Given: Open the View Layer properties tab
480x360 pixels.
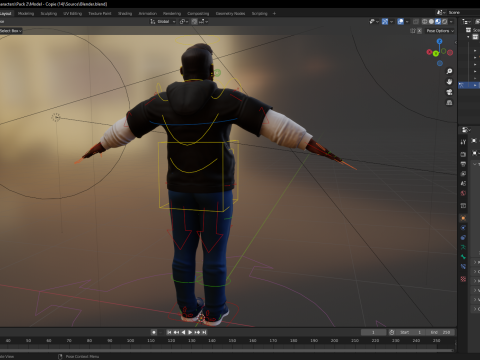Looking at the screenshot, I should 463,174.
